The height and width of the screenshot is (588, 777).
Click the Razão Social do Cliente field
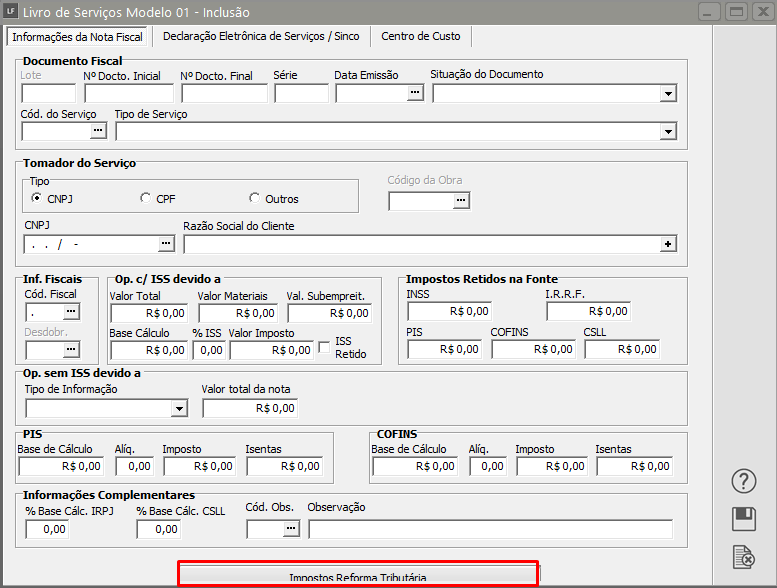point(422,244)
